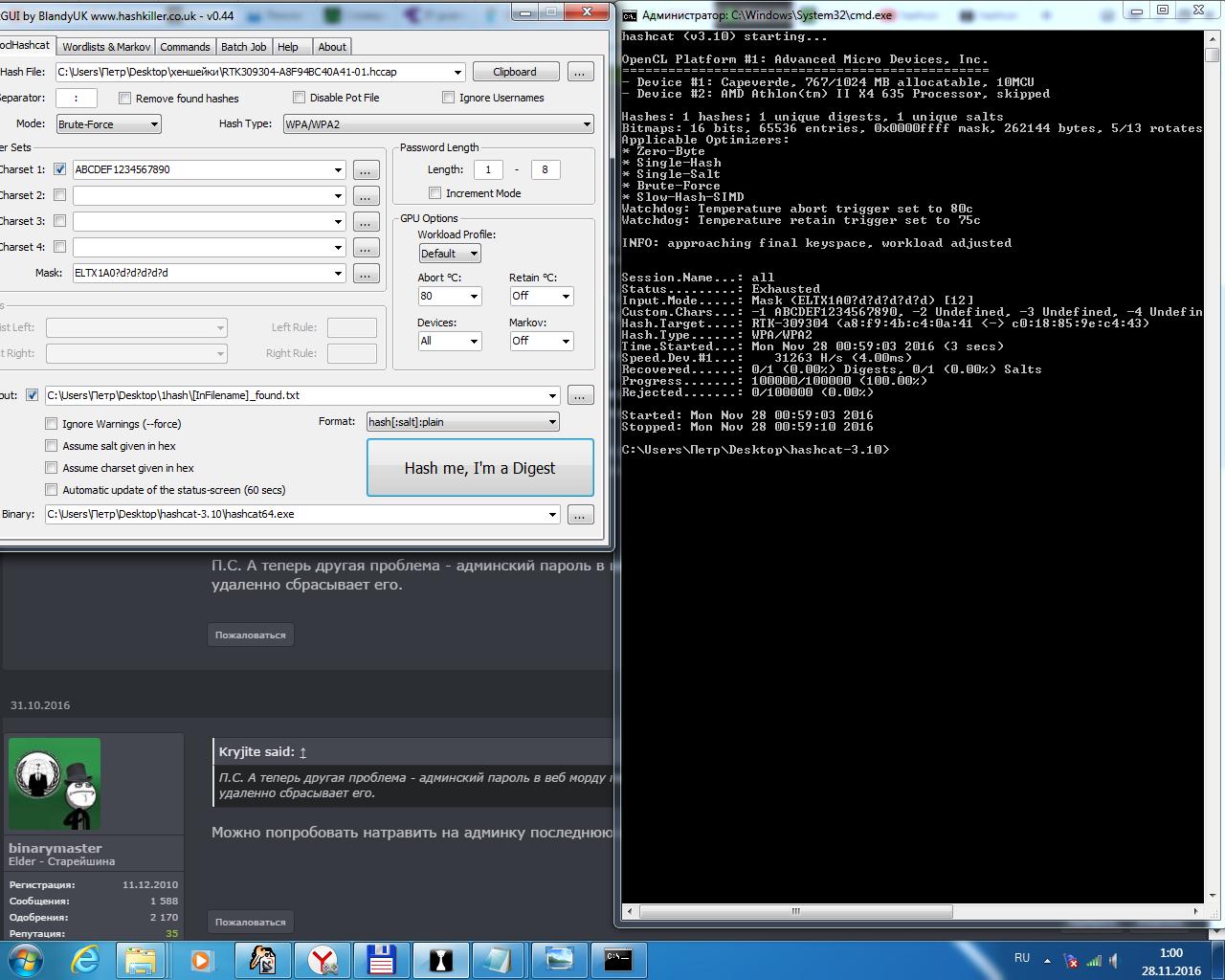The image size is (1225, 980).
Task: Enable Ignore Warnings (--force)
Action: [x=52, y=423]
